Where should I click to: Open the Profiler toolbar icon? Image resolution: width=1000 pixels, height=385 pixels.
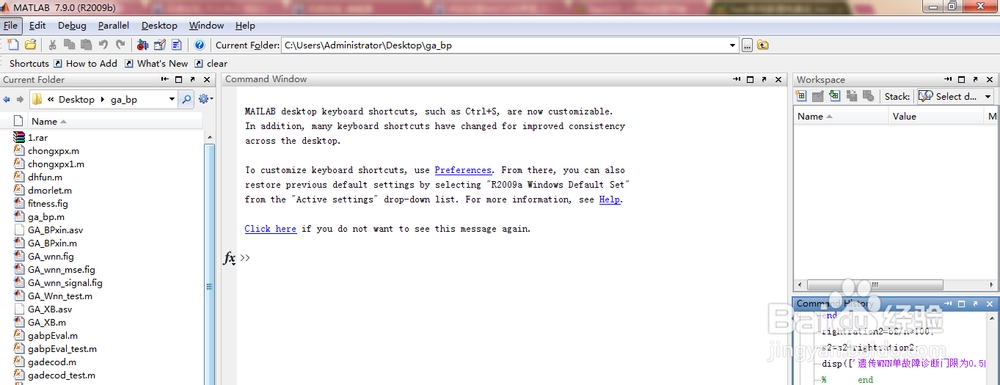coord(177,45)
